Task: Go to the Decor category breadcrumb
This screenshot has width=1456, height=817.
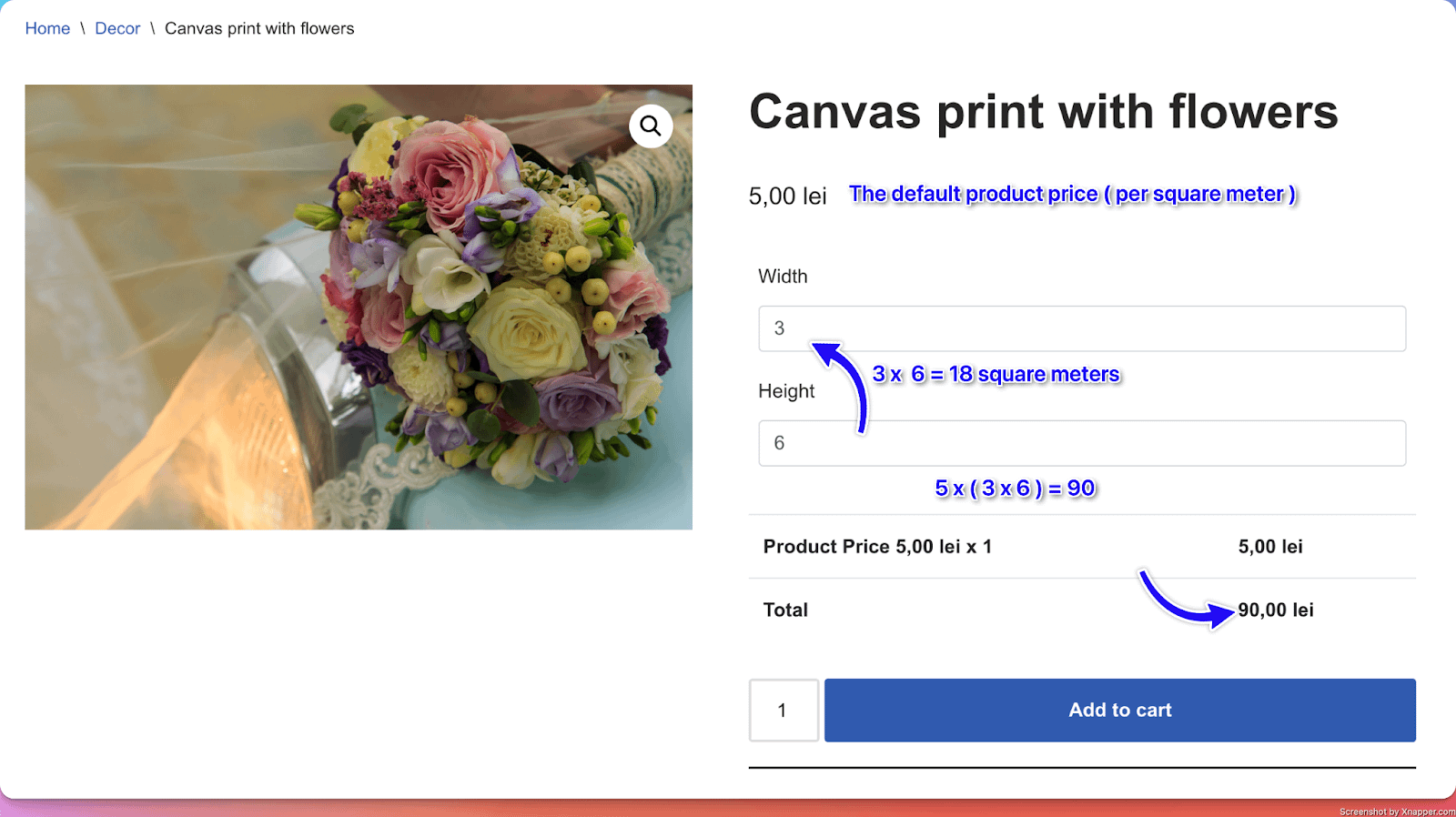Action: pyautogui.click(x=117, y=28)
